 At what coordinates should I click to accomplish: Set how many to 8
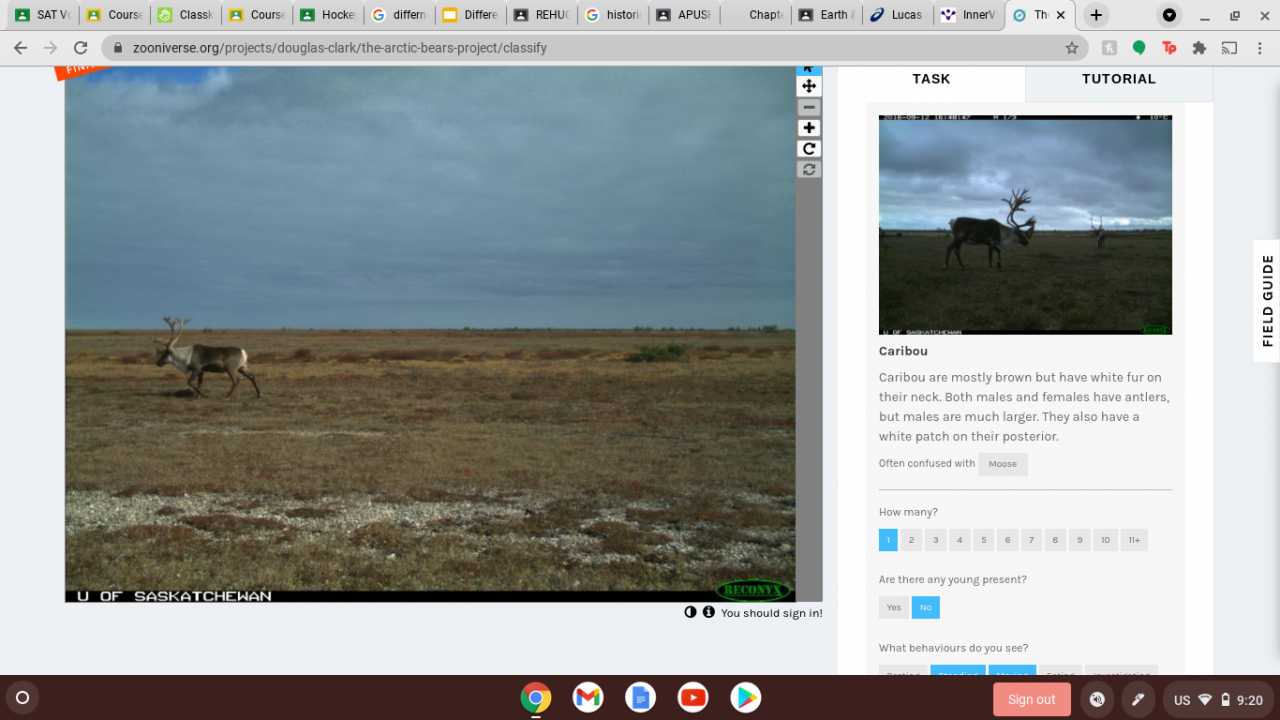click(1055, 540)
